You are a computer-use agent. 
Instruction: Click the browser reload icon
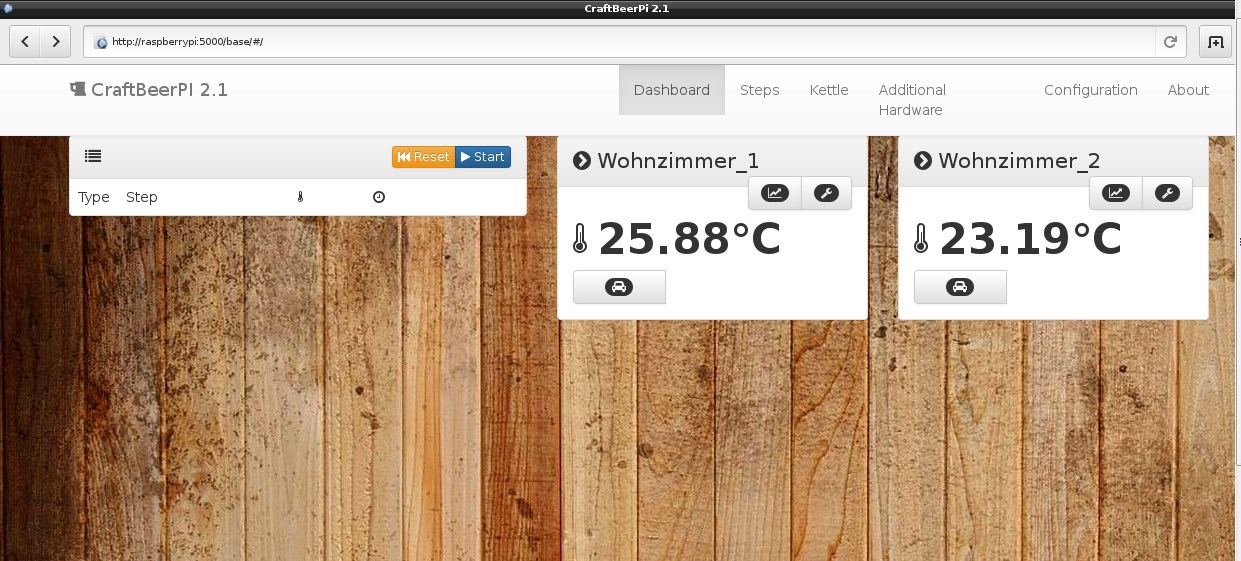tap(1169, 42)
